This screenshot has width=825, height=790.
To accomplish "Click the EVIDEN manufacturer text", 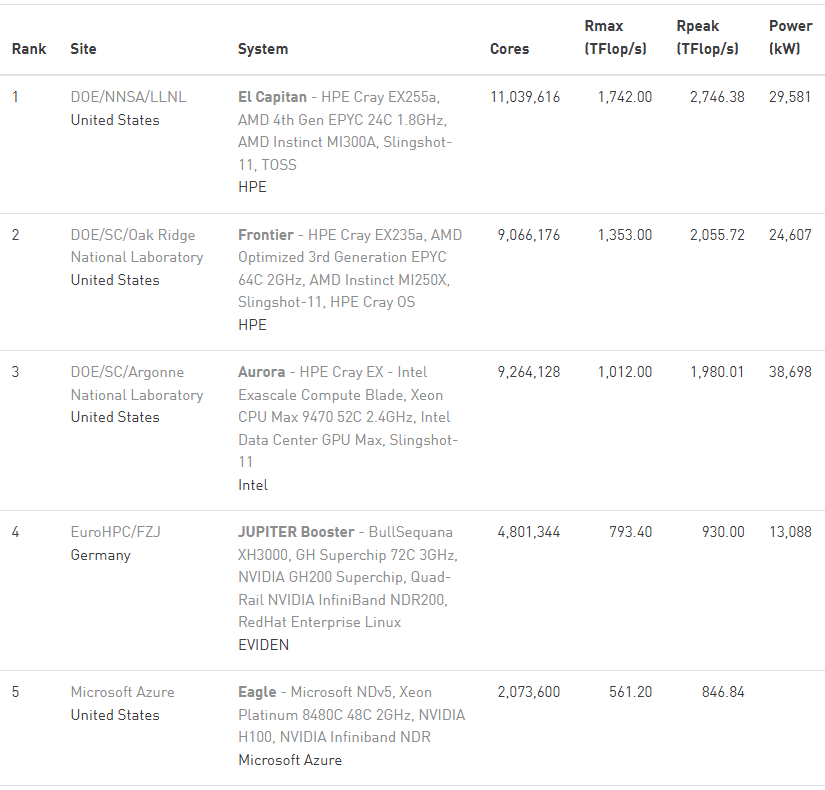I will pyautogui.click(x=263, y=645).
